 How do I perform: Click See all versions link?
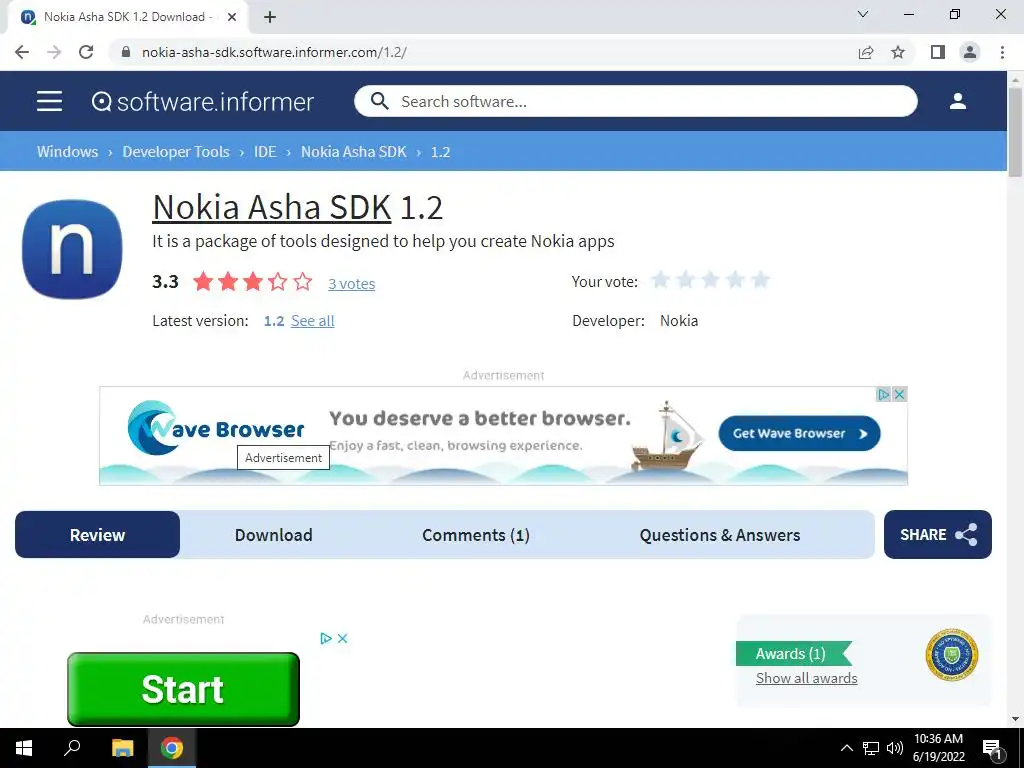click(313, 321)
